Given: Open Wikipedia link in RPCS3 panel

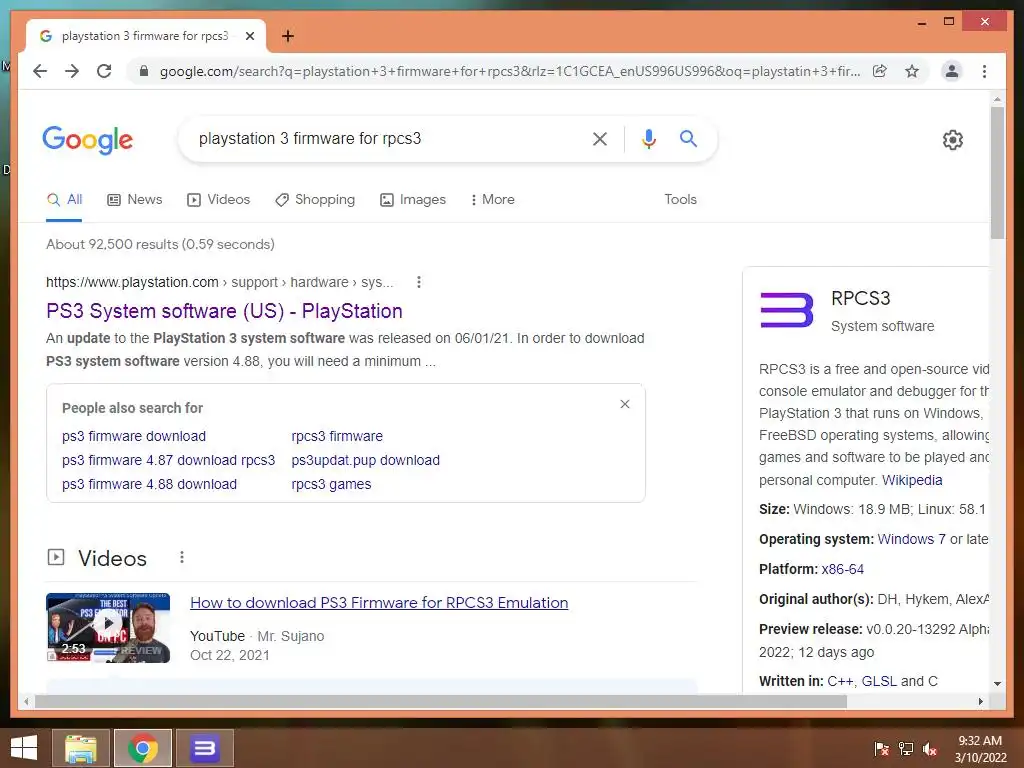Looking at the screenshot, I should 912,480.
